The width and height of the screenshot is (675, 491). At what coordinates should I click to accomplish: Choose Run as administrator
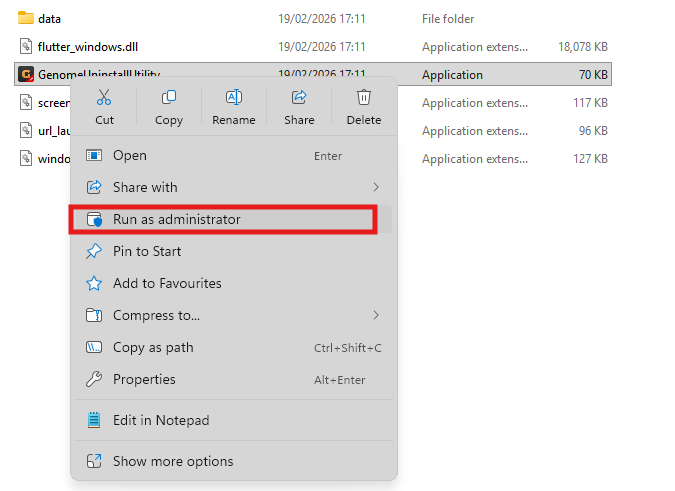176,219
